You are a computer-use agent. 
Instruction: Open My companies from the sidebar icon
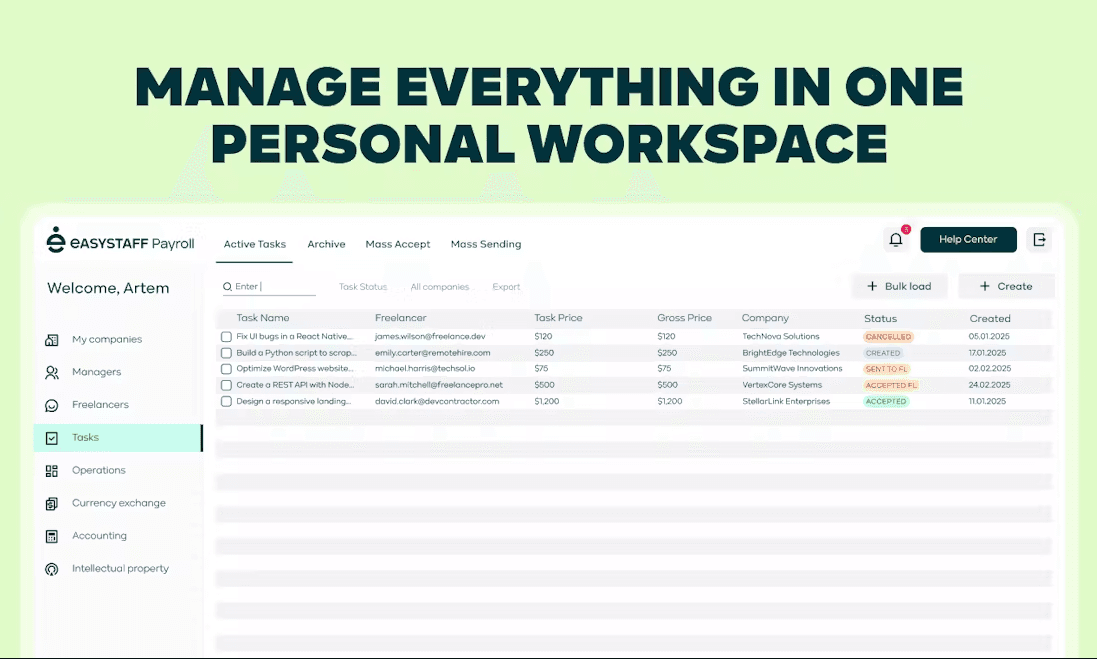52,340
